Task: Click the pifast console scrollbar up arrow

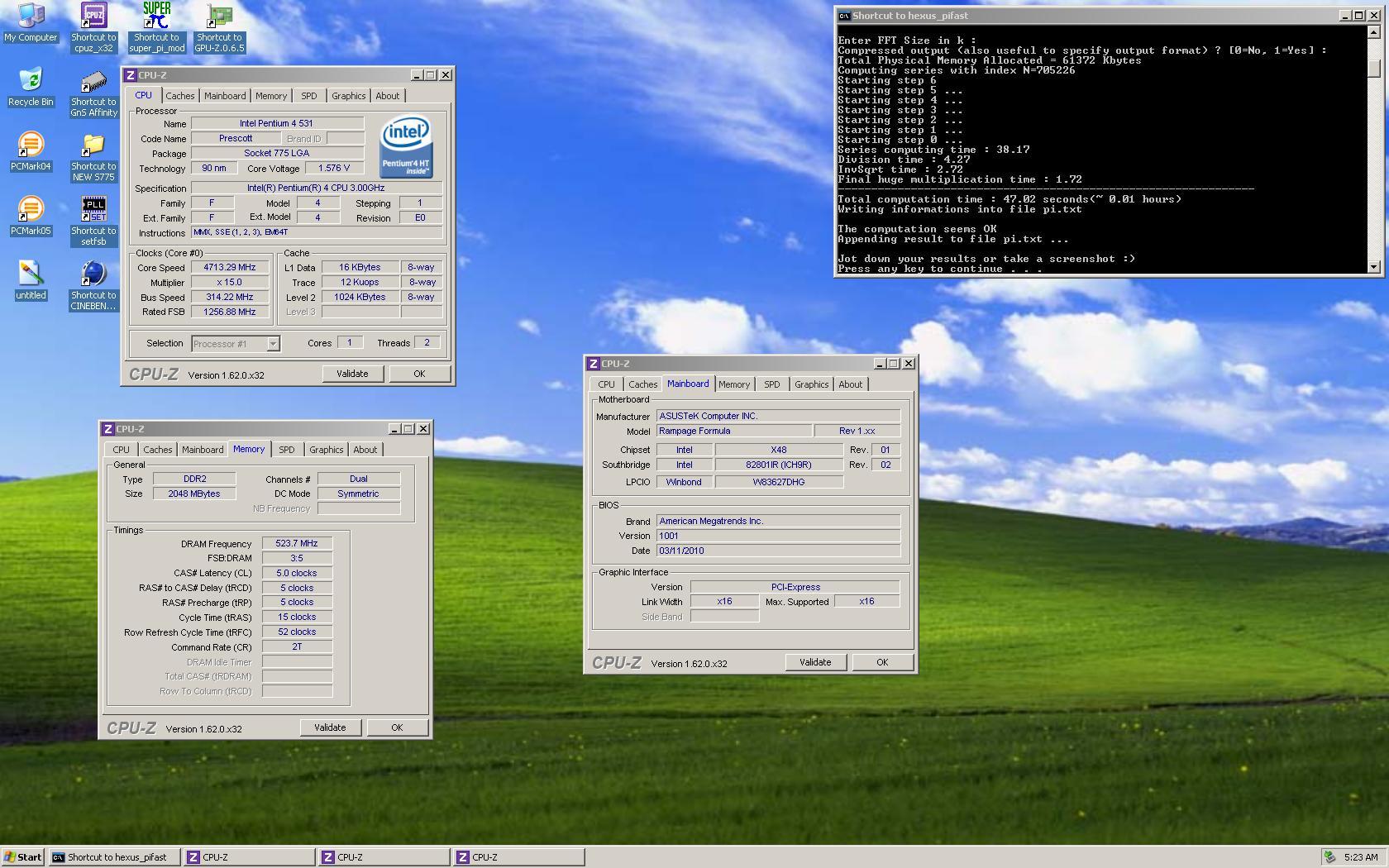Action: click(1374, 32)
